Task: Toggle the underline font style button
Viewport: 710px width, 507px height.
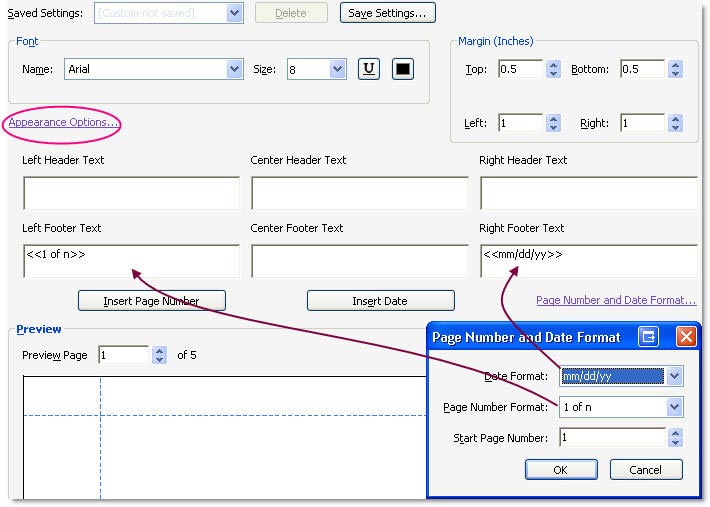Action: [368, 70]
